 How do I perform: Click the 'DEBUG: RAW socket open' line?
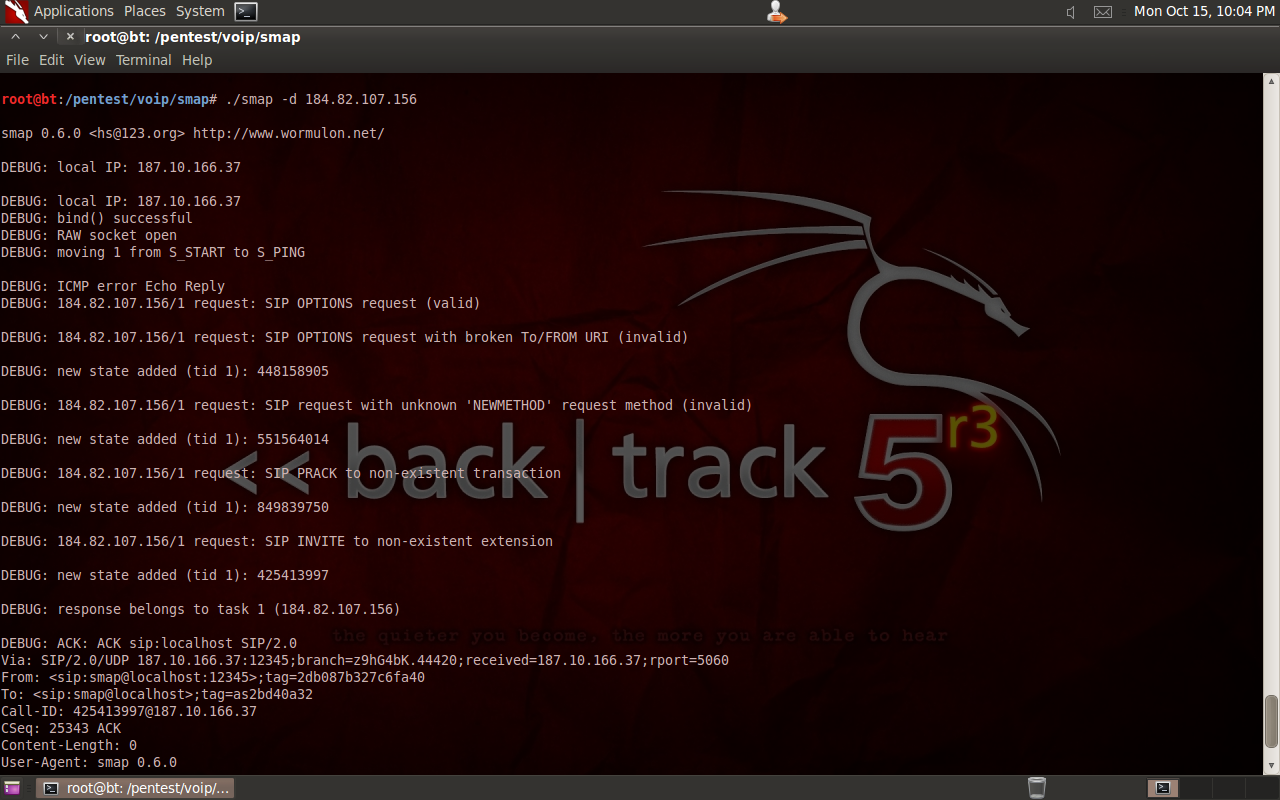pos(89,235)
